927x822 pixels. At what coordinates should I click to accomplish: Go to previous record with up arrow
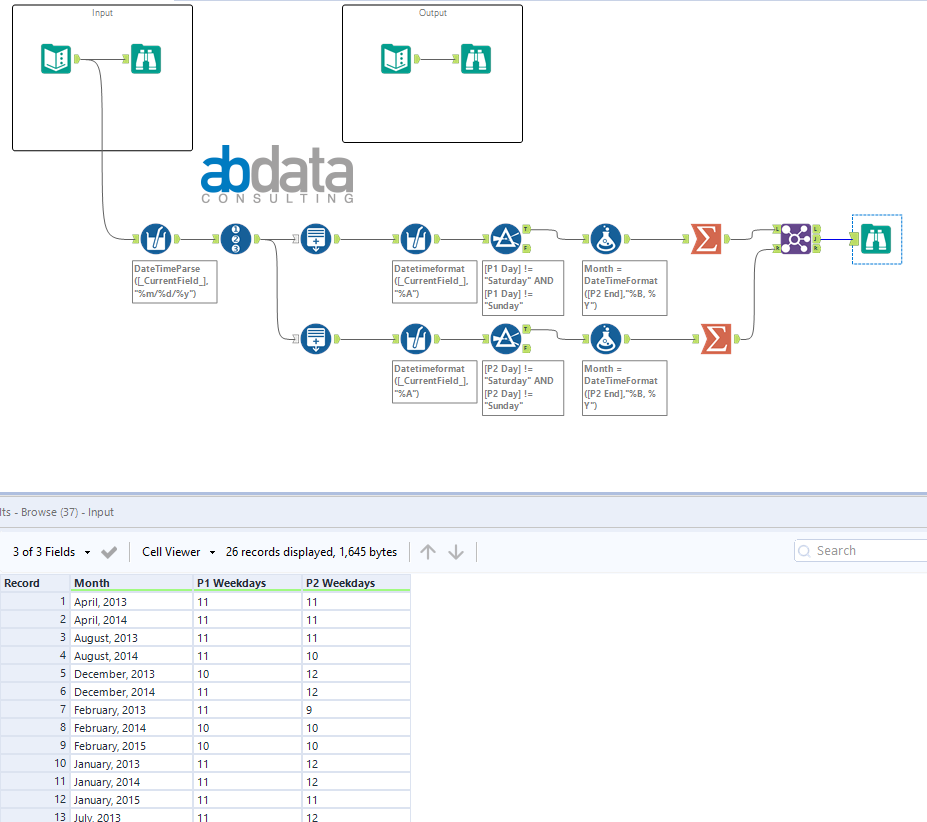(428, 552)
